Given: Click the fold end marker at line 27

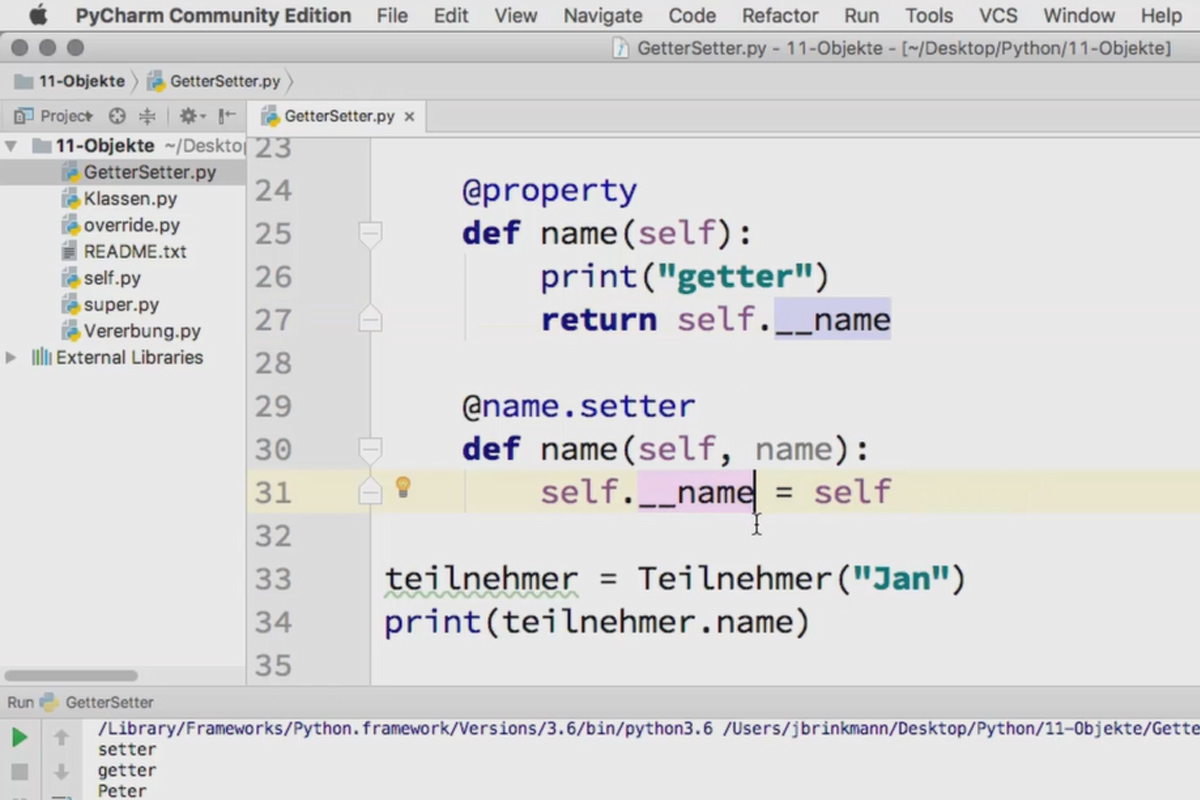Looking at the screenshot, I should tap(370, 320).
